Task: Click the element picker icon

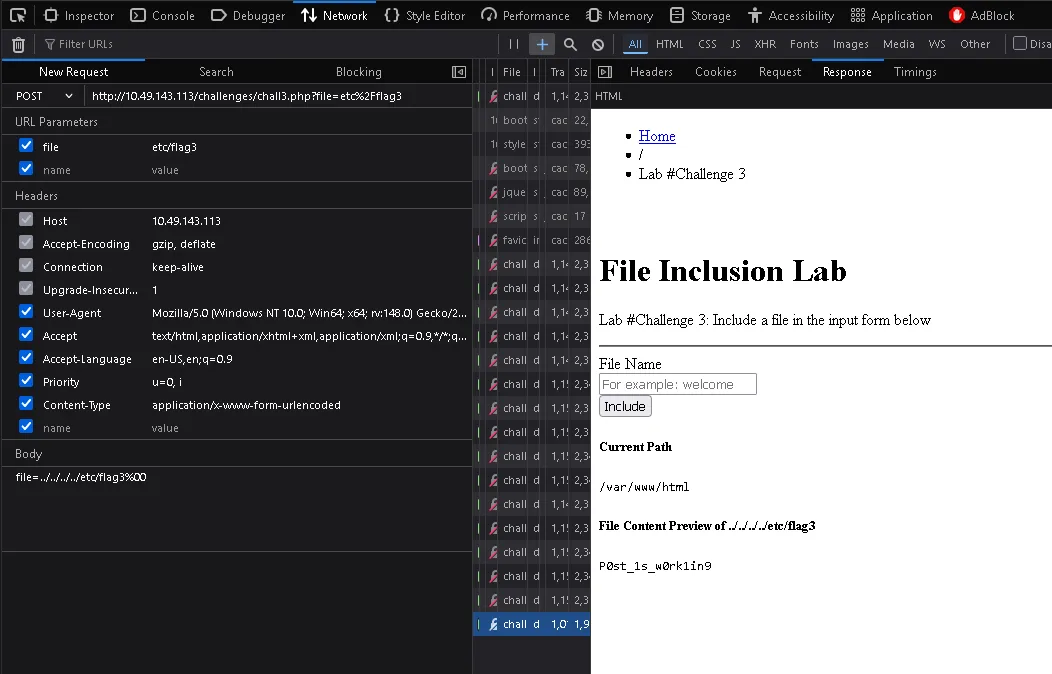Action: click(x=18, y=15)
